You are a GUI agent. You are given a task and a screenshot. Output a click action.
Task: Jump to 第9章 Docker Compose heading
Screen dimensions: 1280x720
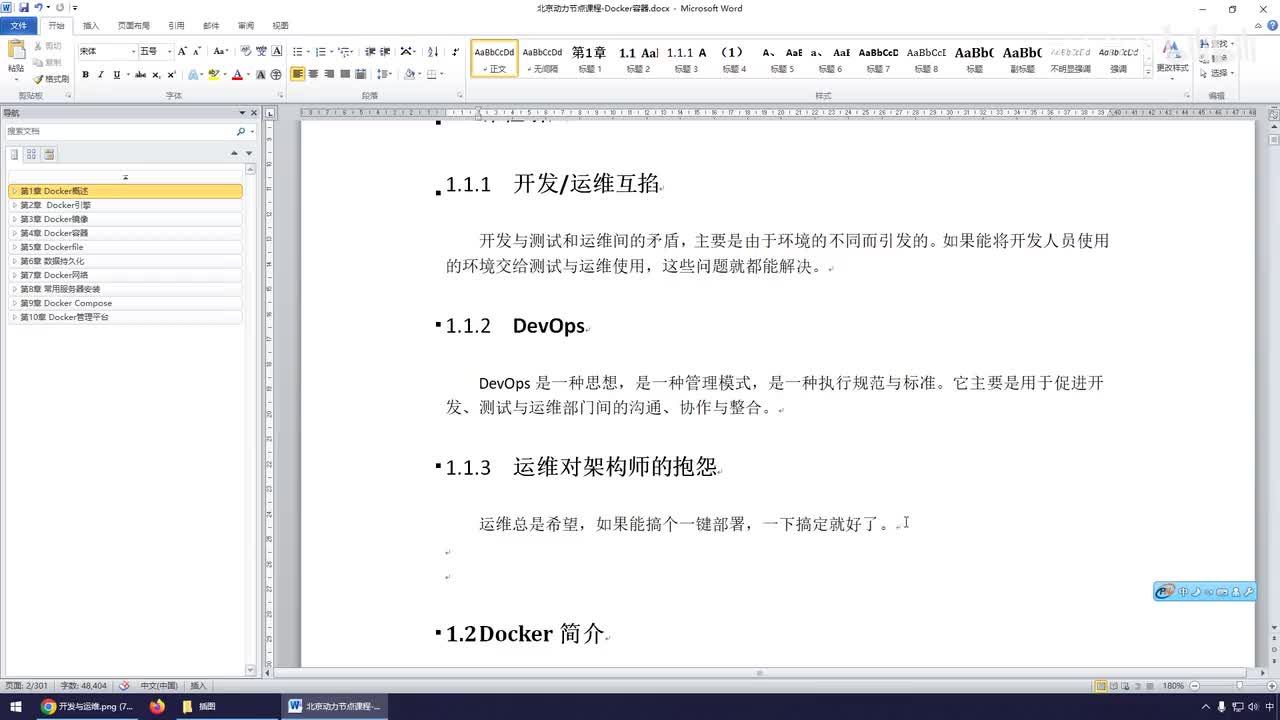(125, 303)
